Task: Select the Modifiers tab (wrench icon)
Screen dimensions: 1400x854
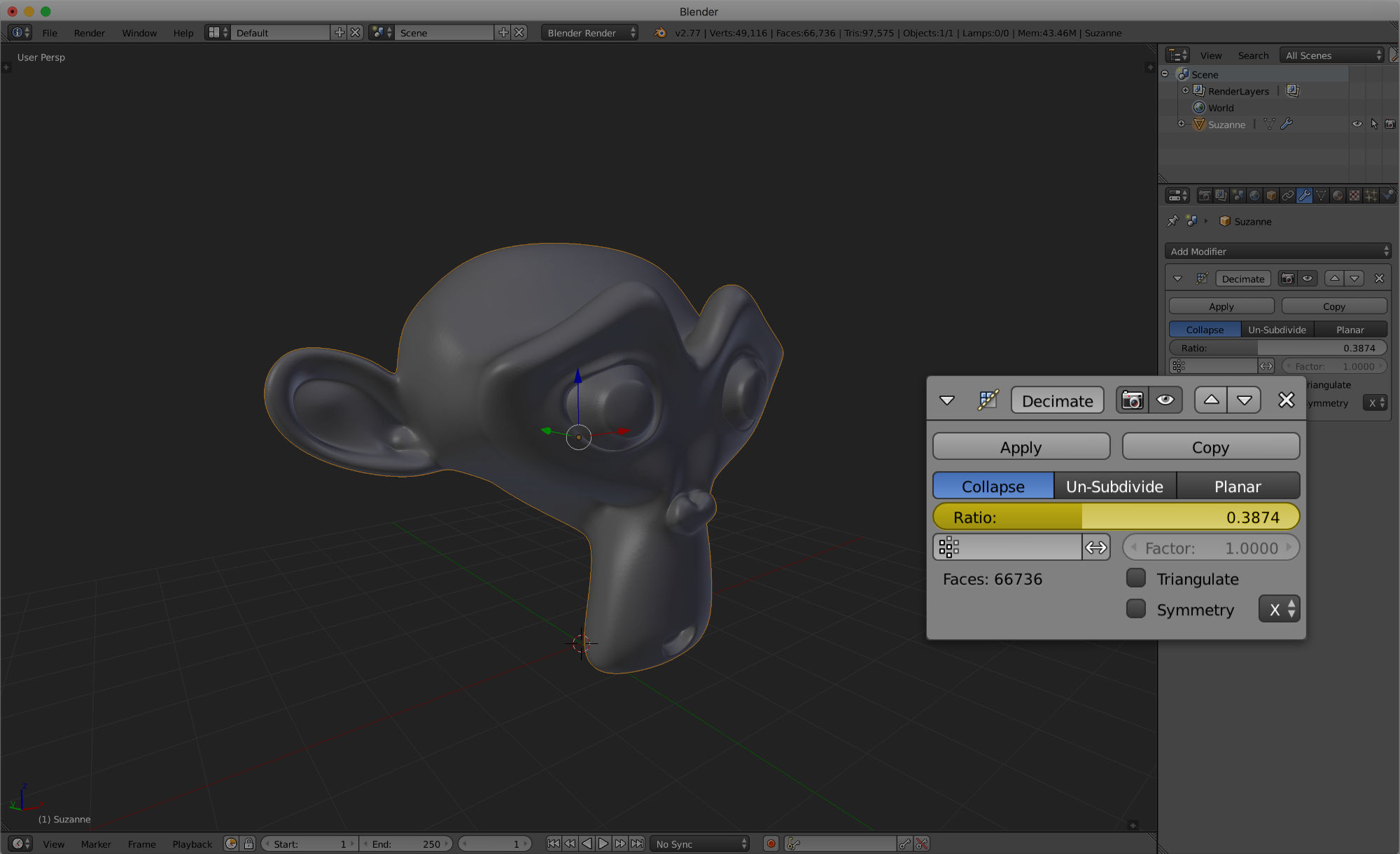Action: [1305, 195]
